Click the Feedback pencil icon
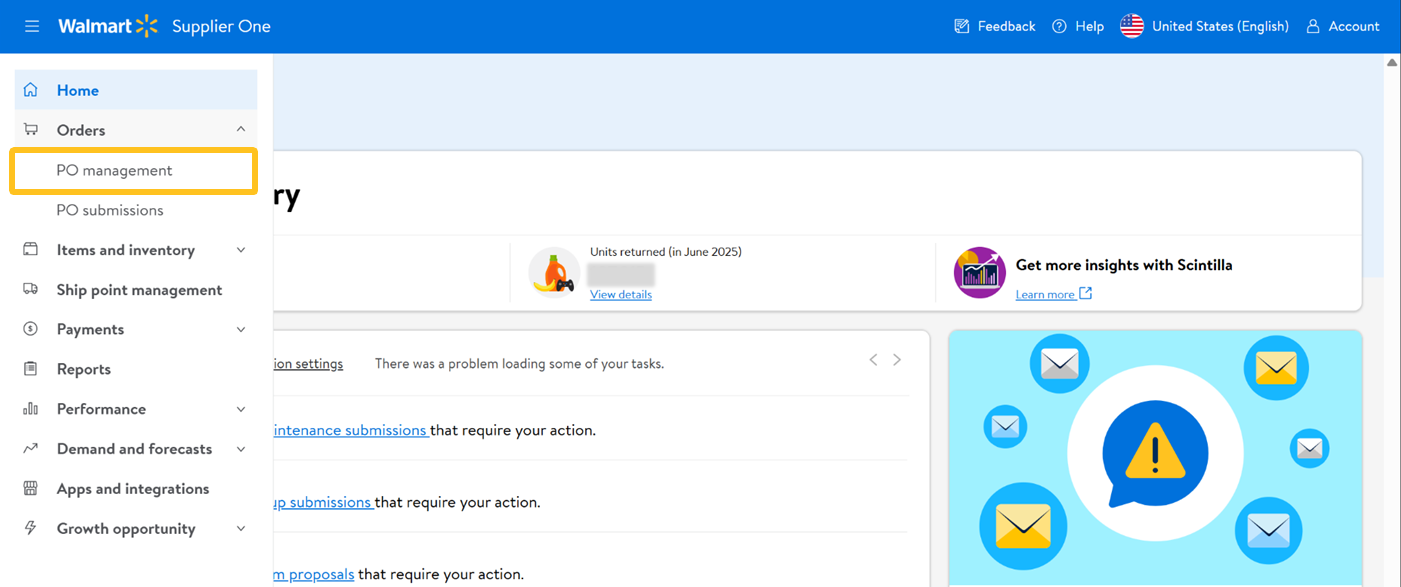The height and width of the screenshot is (587, 1401). click(x=962, y=27)
